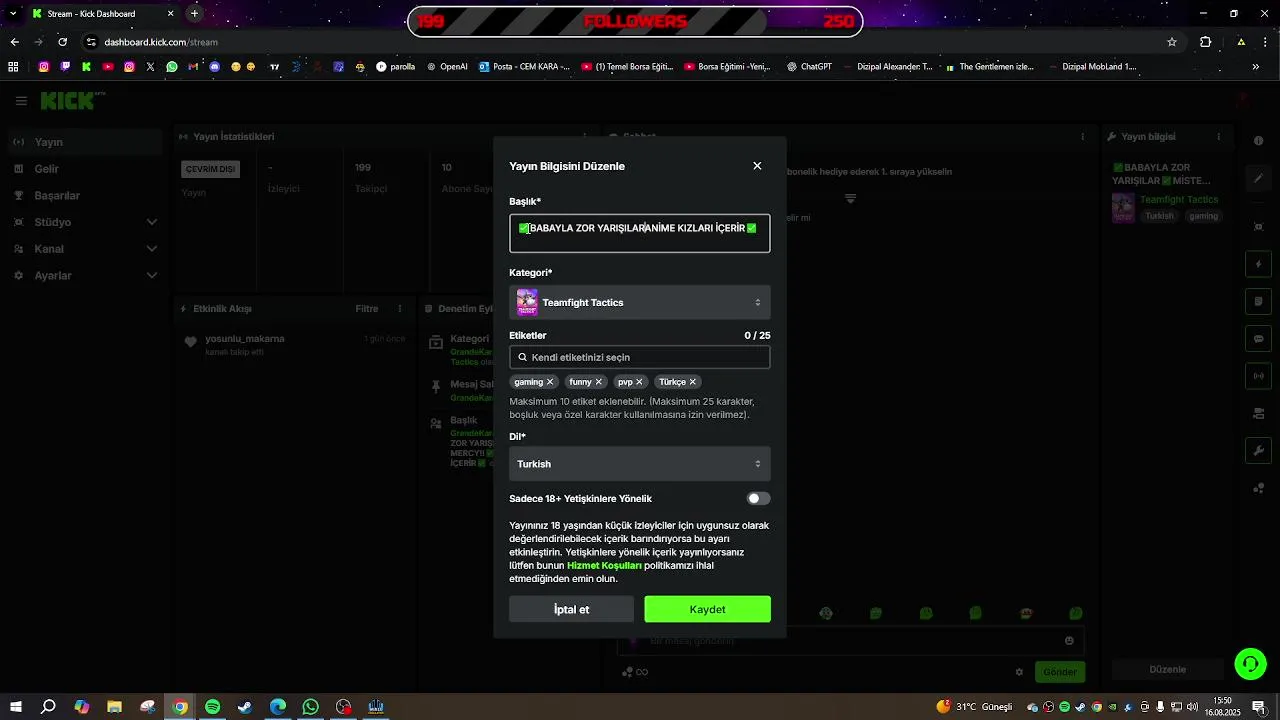Click the green support headset button
The image size is (1280, 720).
(1250, 664)
